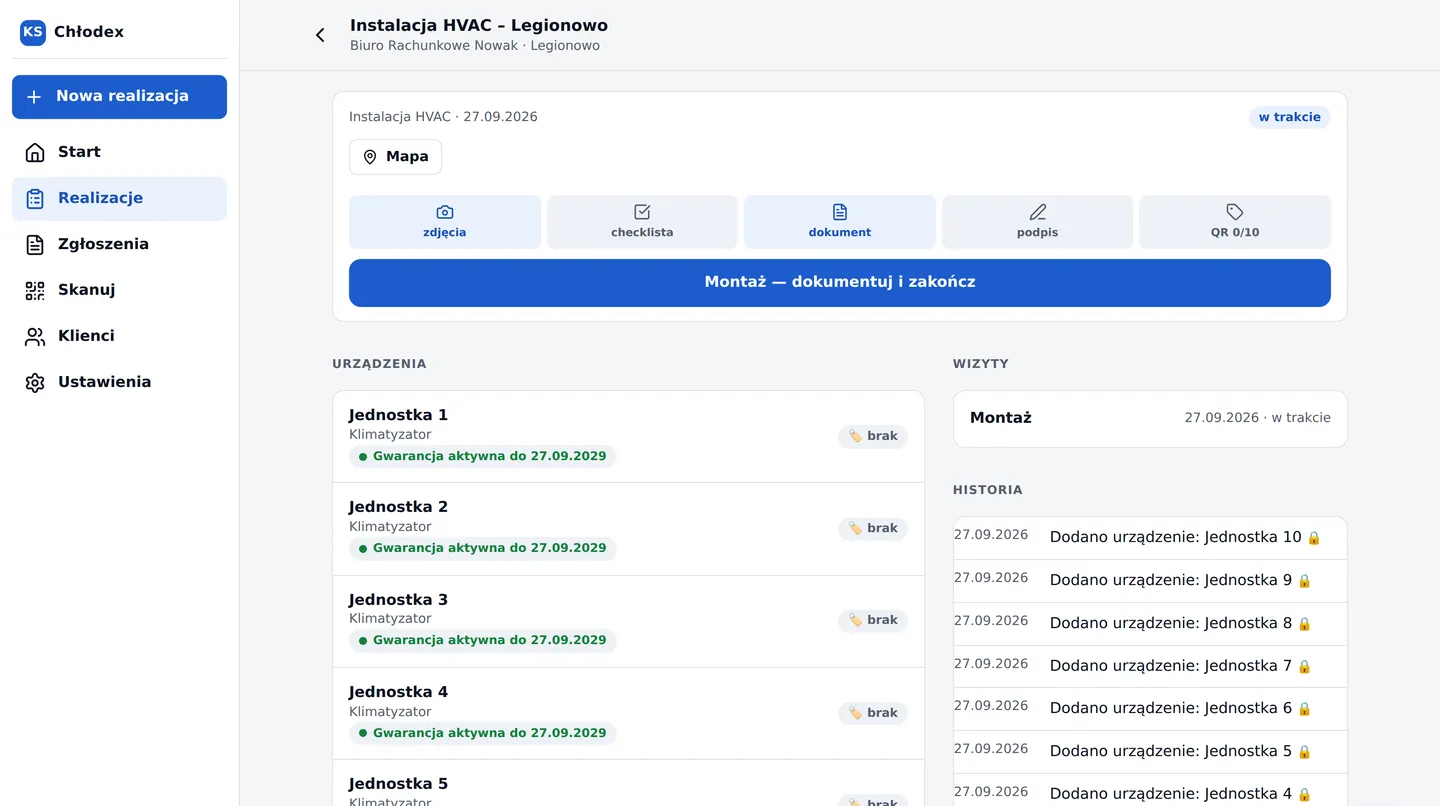The image size is (1440, 806).
Task: Click the brak tag on Jednostka 2
Action: [x=873, y=528]
